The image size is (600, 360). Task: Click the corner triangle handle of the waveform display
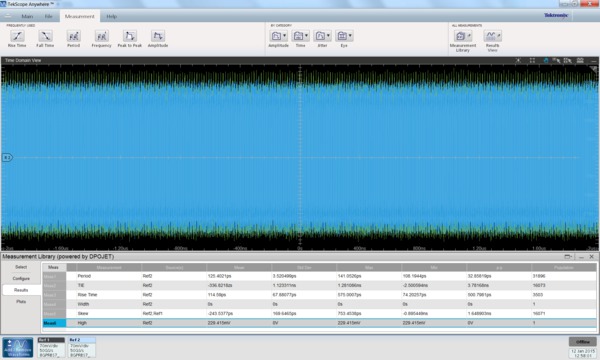click(x=593, y=69)
